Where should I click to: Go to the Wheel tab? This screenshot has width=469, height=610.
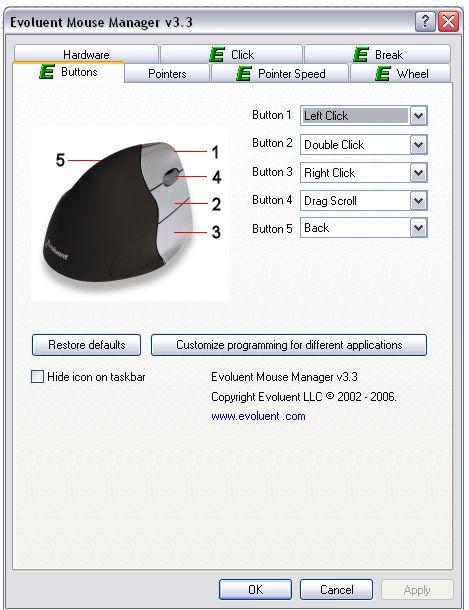pyautogui.click(x=401, y=74)
